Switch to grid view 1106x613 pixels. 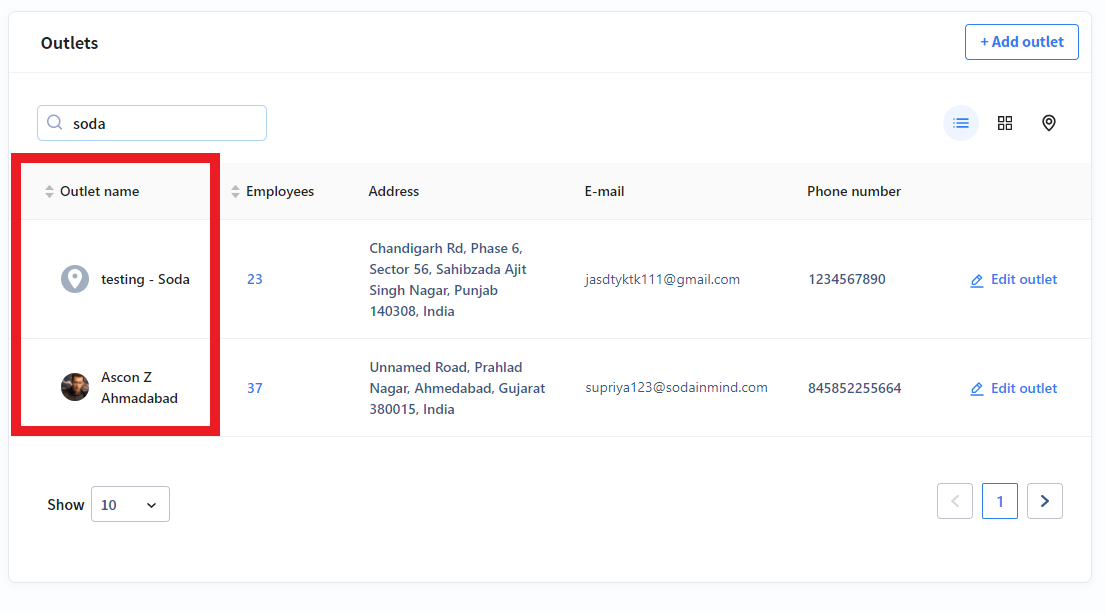pyautogui.click(x=1005, y=122)
